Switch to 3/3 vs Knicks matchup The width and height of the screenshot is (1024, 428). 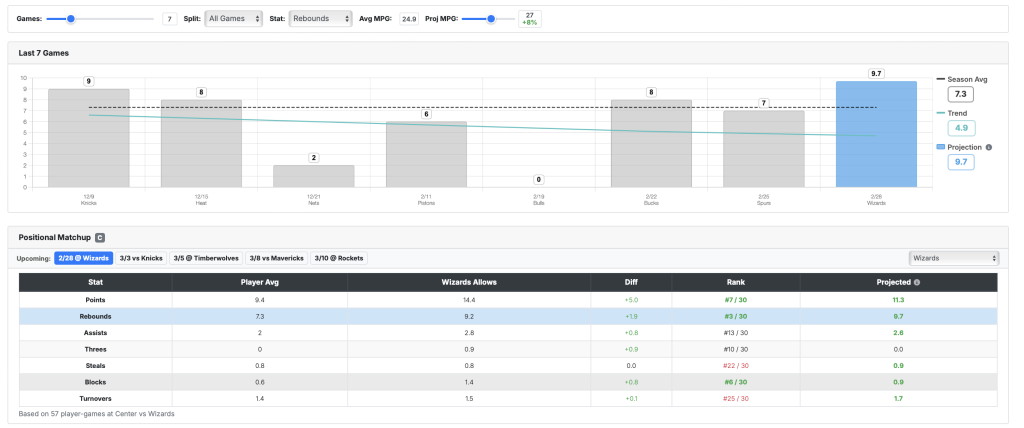141,258
